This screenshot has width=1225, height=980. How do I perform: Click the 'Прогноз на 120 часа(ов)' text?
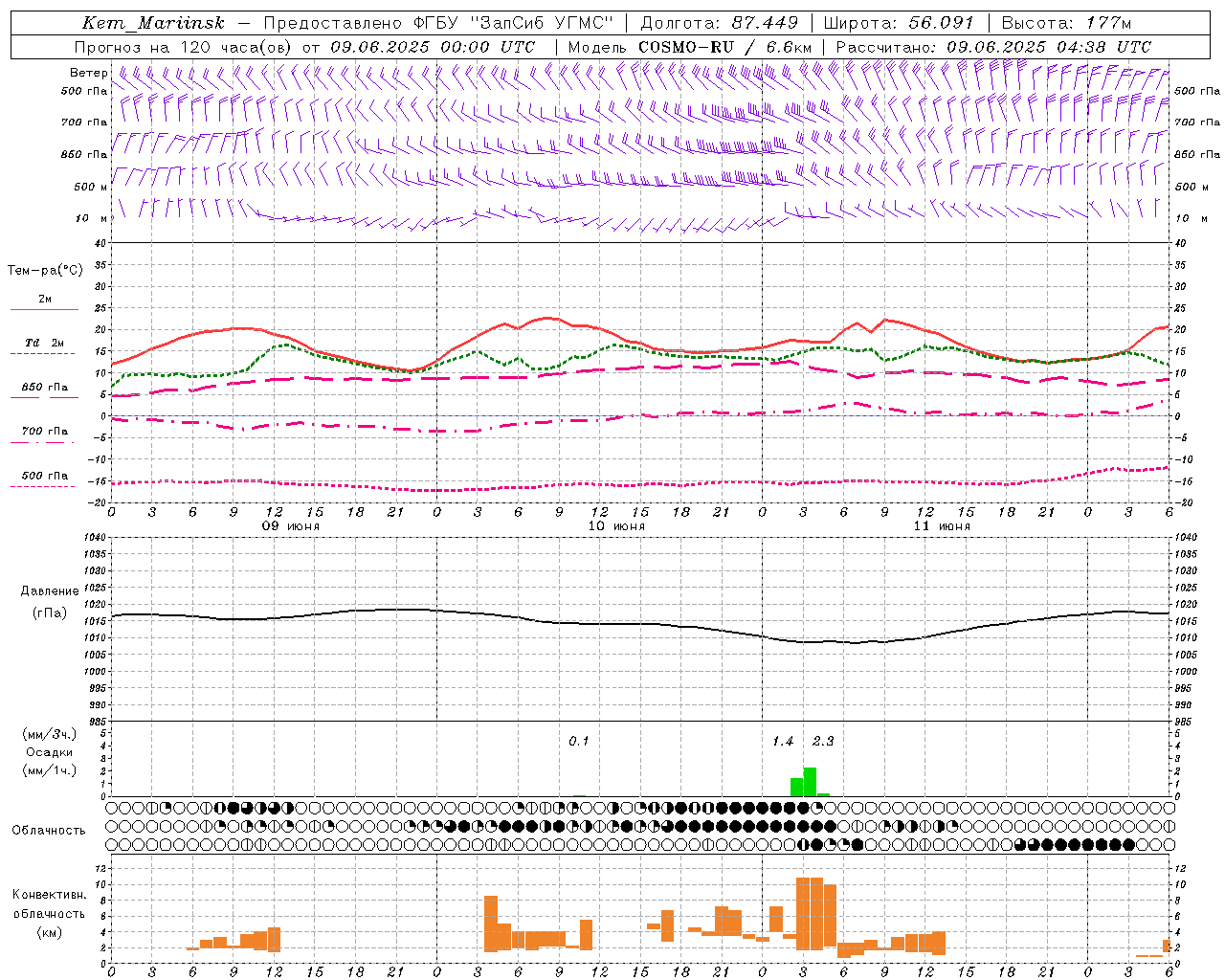(x=184, y=47)
